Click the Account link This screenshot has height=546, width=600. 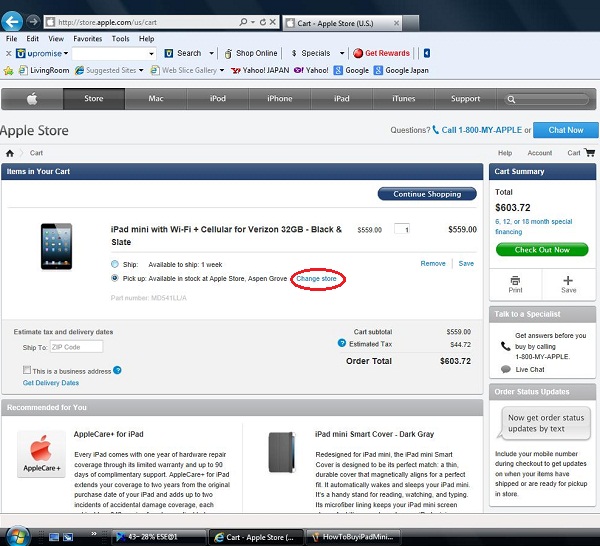pos(540,153)
